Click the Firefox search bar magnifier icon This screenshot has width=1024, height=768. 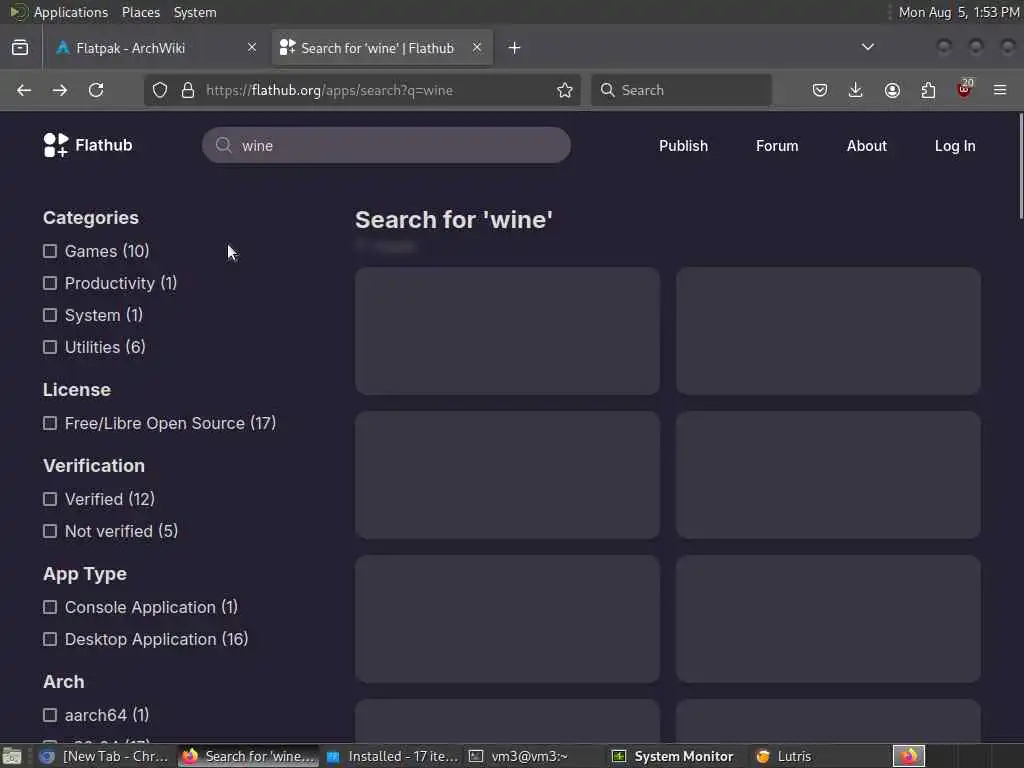pyautogui.click(x=607, y=90)
